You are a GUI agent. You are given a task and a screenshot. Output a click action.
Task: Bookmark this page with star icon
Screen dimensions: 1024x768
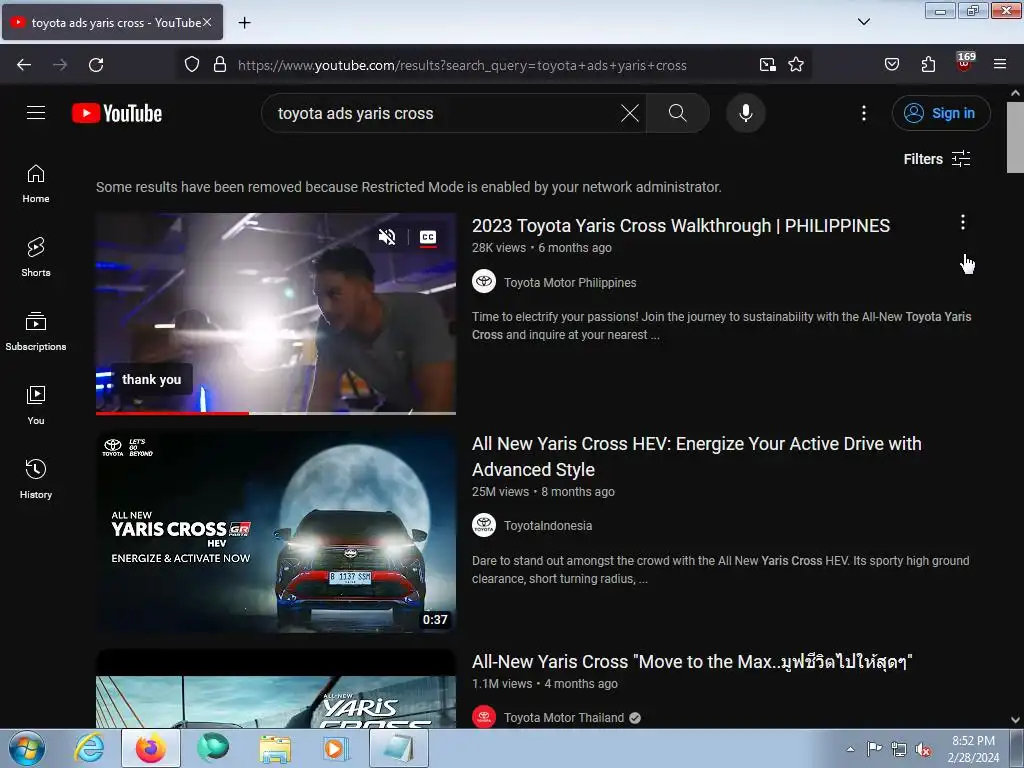[795, 65]
